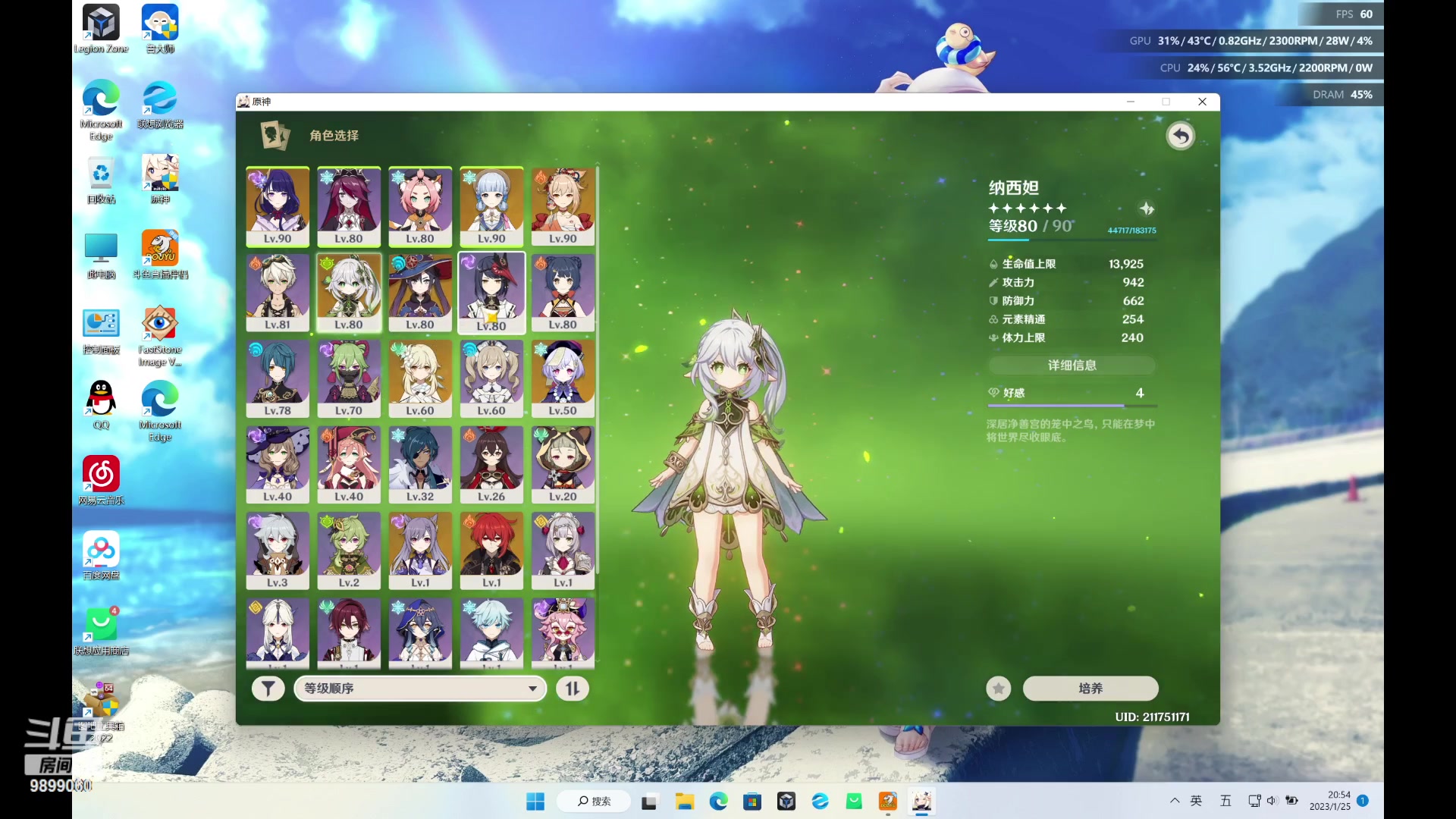Open the 网易云音乐 desktop icon
The image size is (1456, 819).
[101, 480]
